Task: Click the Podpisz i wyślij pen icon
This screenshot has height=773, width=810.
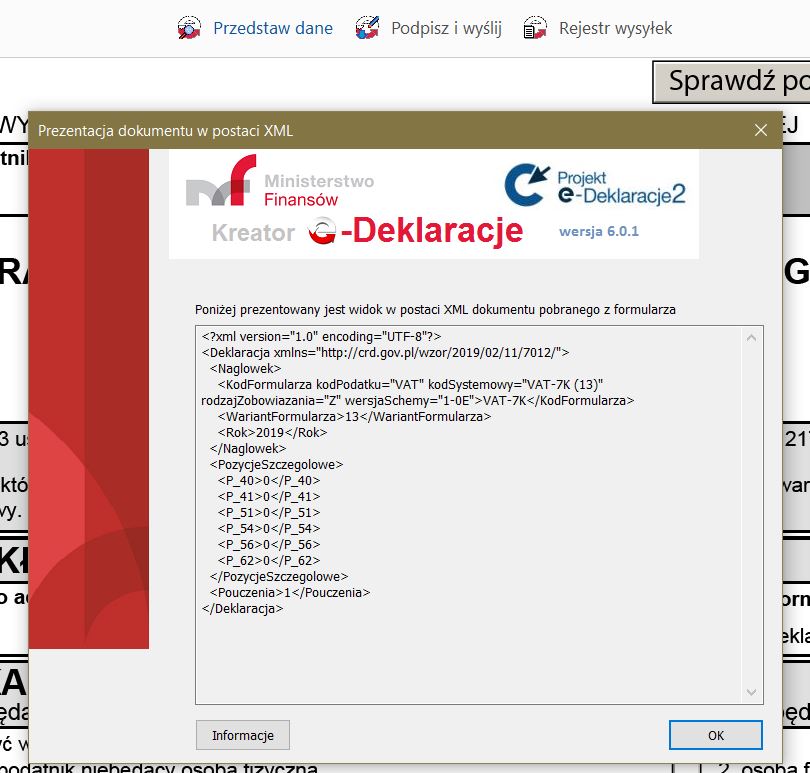Action: (367, 28)
